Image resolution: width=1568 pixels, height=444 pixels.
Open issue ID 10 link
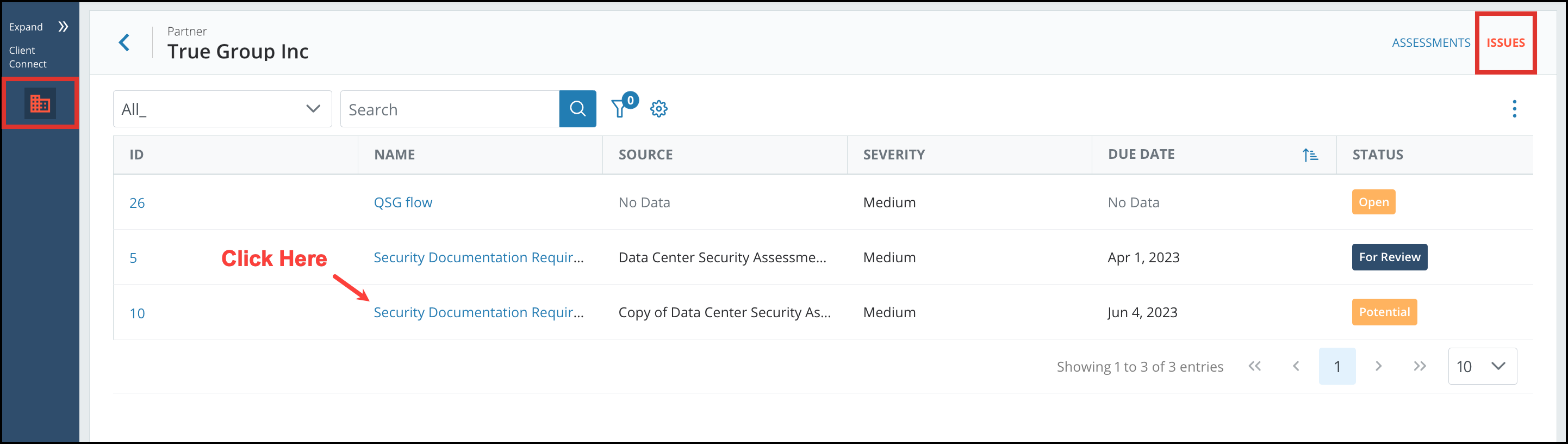(x=137, y=313)
